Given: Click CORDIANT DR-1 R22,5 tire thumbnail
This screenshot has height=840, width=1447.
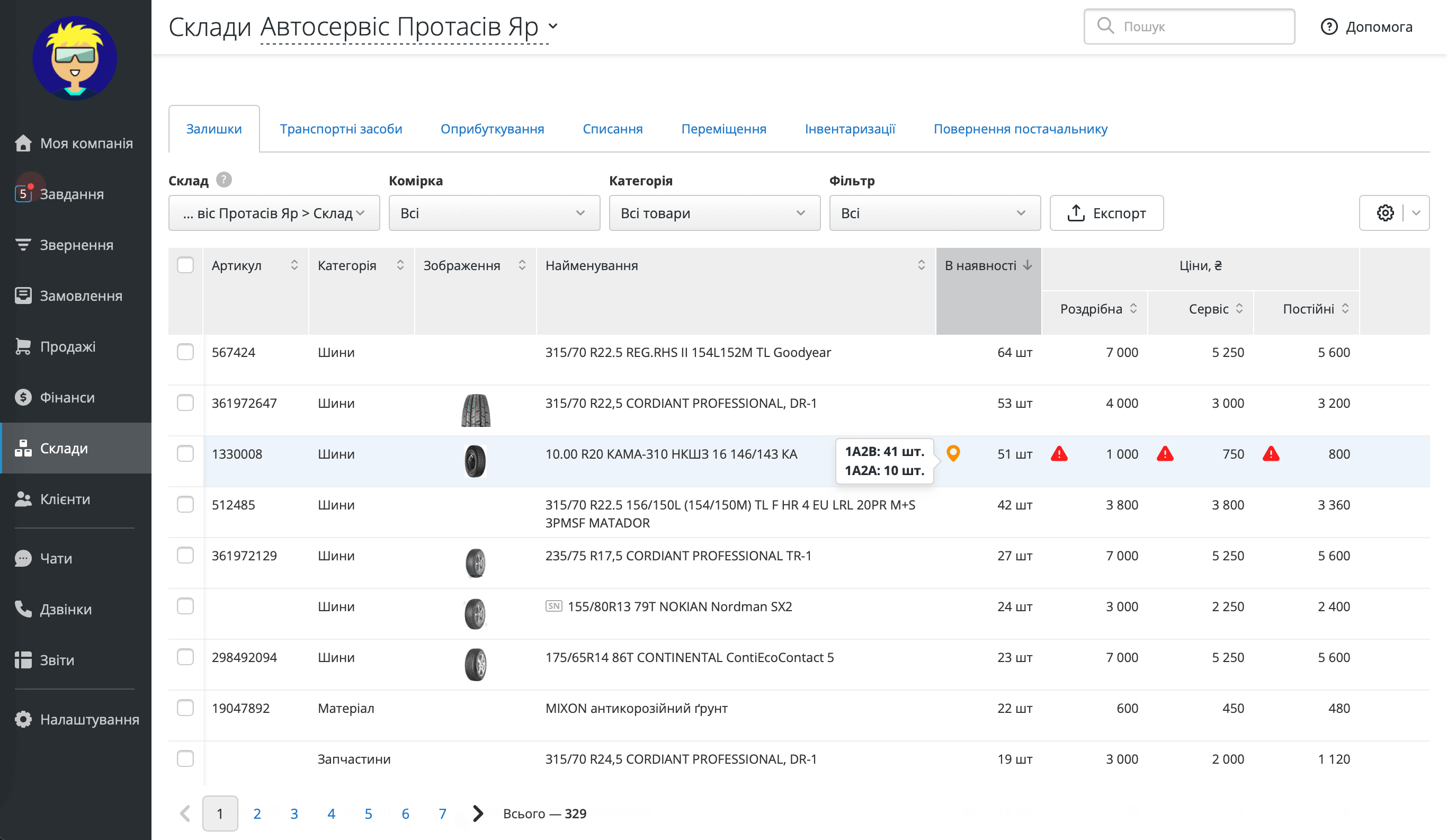Looking at the screenshot, I should 476,410.
